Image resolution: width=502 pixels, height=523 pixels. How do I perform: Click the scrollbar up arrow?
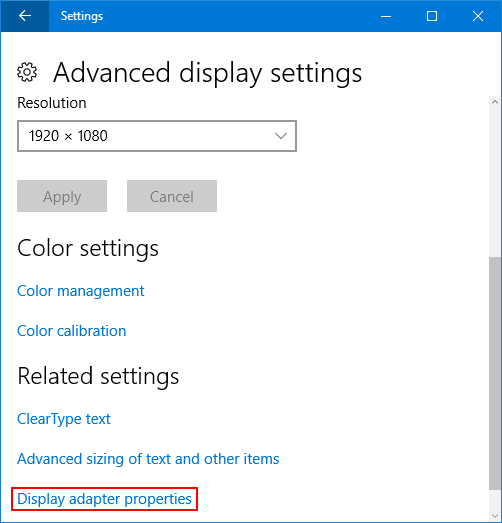(x=495, y=102)
